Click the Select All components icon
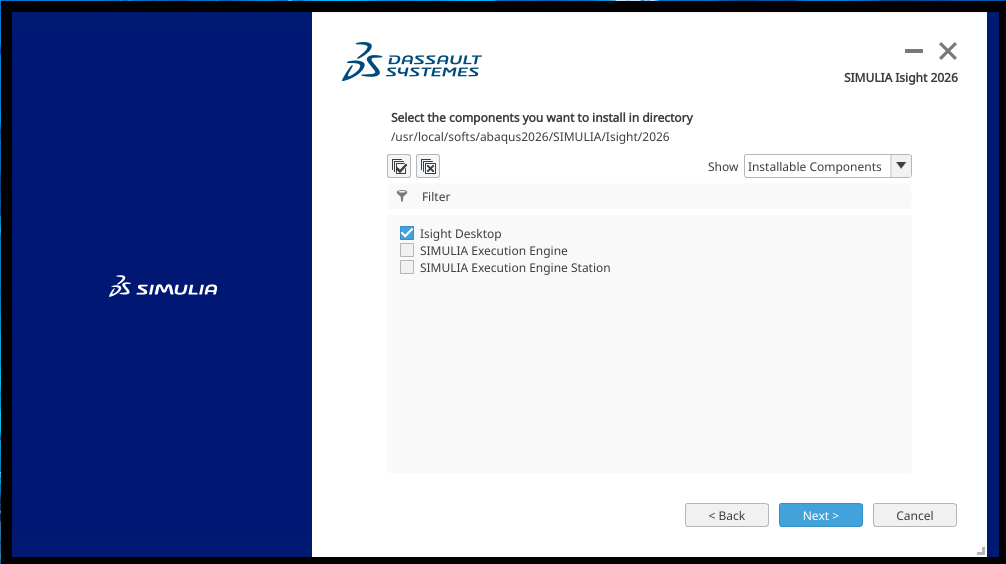 pyautogui.click(x=399, y=166)
